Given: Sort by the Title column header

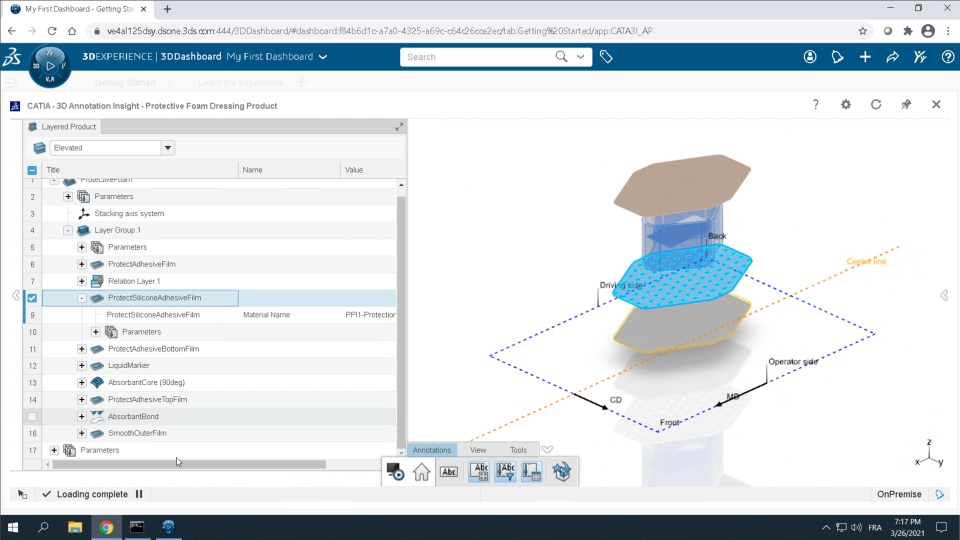Looking at the screenshot, I should pos(140,170).
